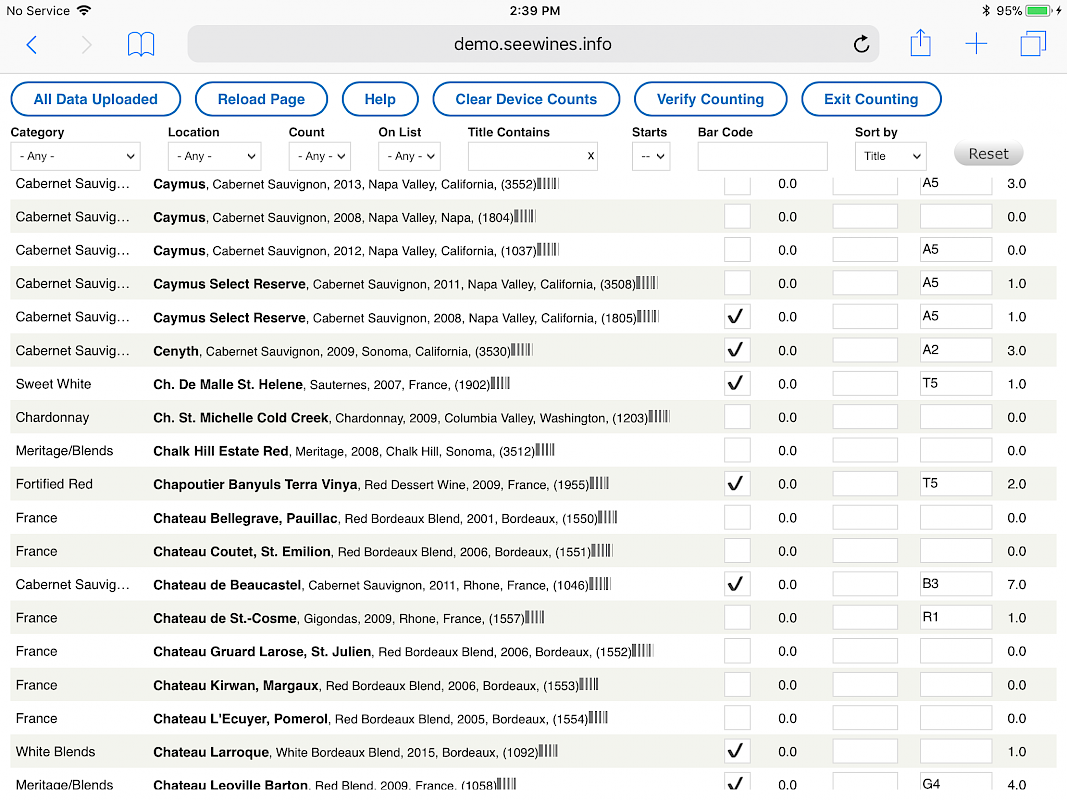Screen dimensions: 1067x800
Task: Select the White Blends category text
Action: pos(55,752)
